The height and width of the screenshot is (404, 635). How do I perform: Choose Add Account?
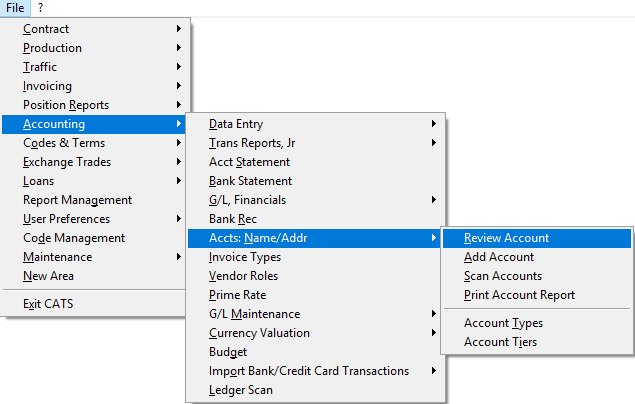(x=537, y=257)
